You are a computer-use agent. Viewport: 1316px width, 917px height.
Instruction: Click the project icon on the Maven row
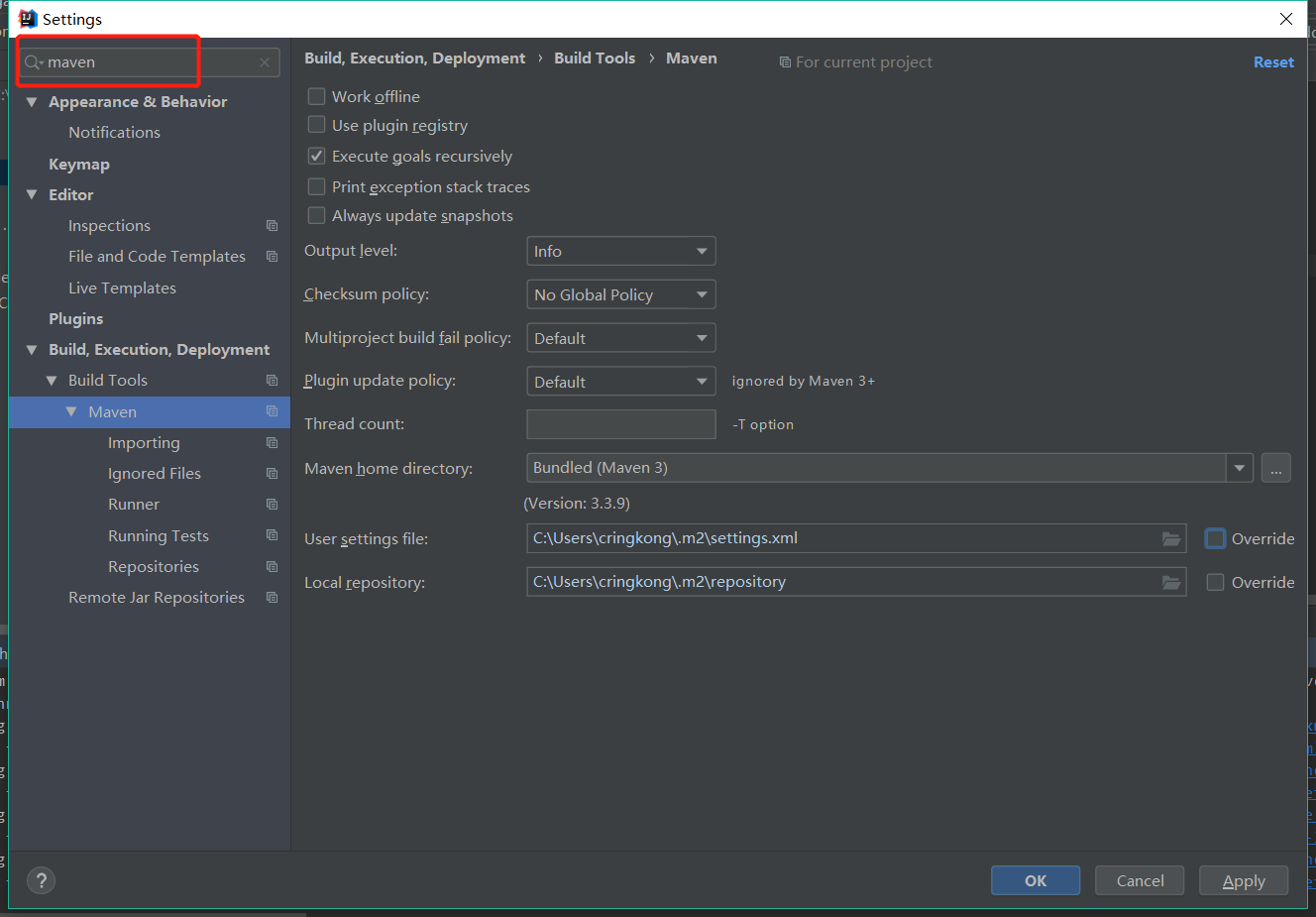pos(272,411)
